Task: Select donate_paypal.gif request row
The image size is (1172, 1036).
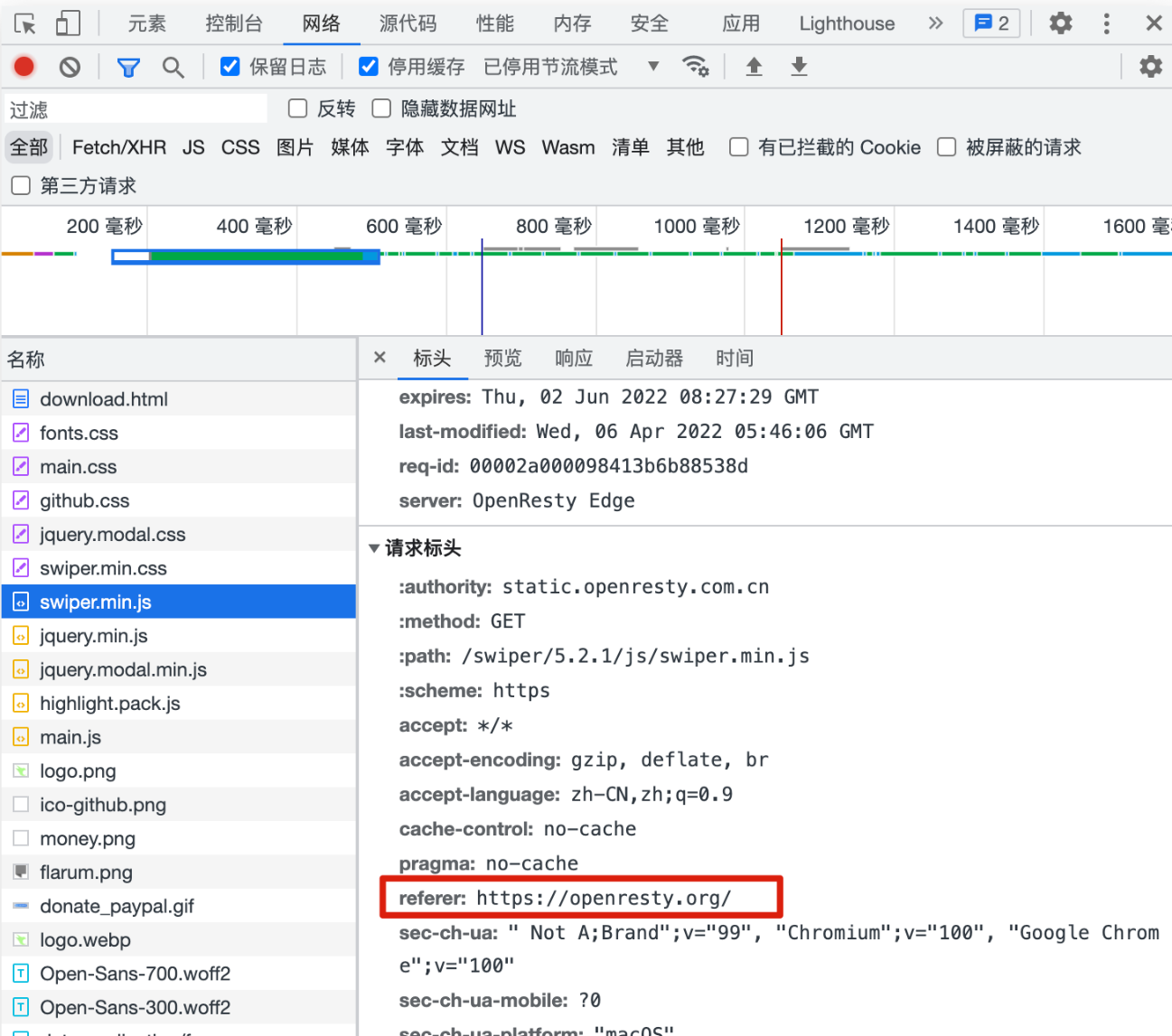Action: click(x=179, y=906)
